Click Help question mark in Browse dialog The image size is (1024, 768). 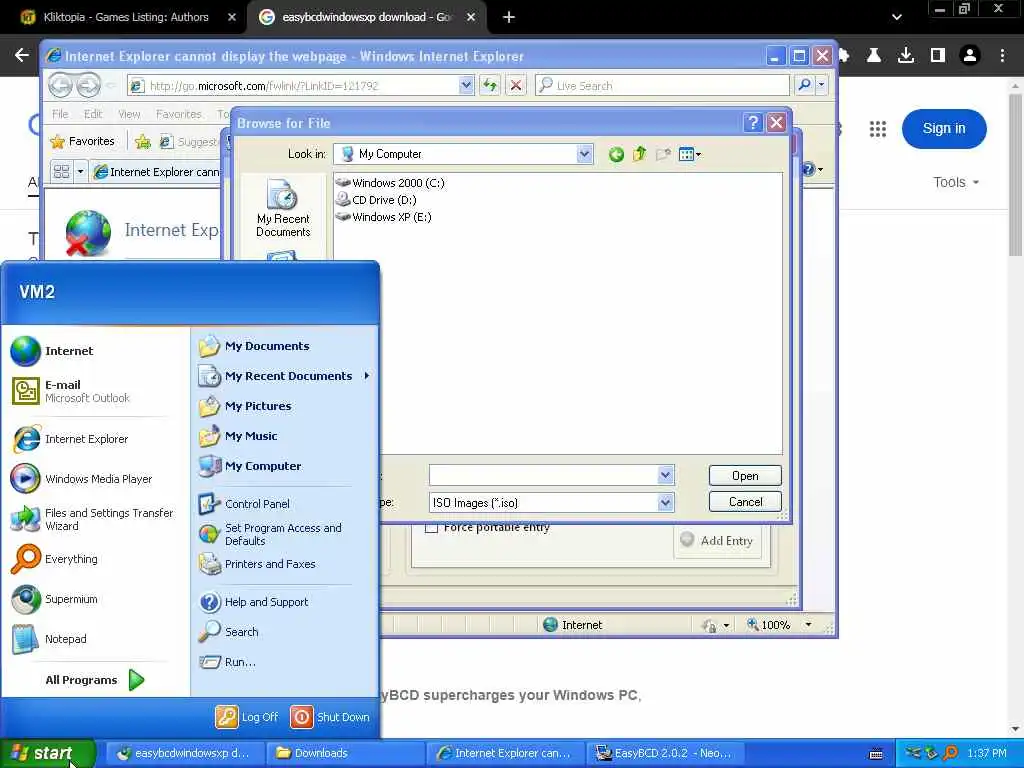(x=752, y=122)
